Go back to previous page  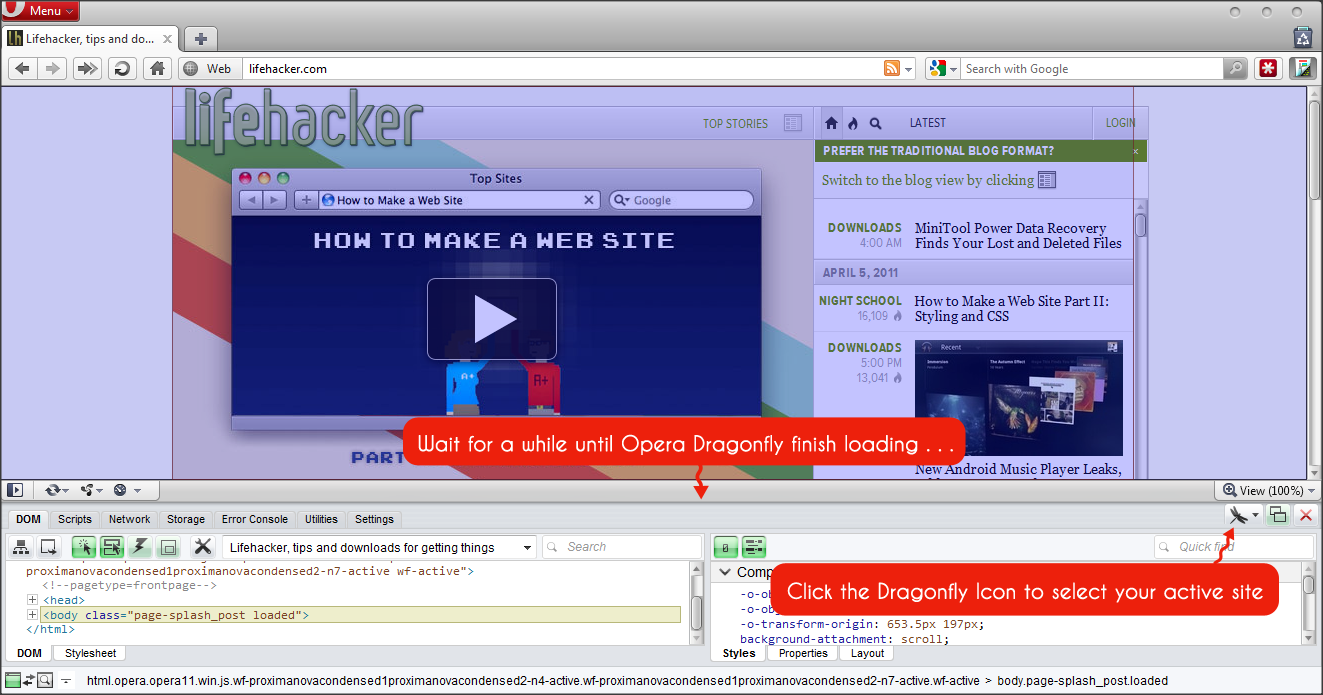[23, 69]
